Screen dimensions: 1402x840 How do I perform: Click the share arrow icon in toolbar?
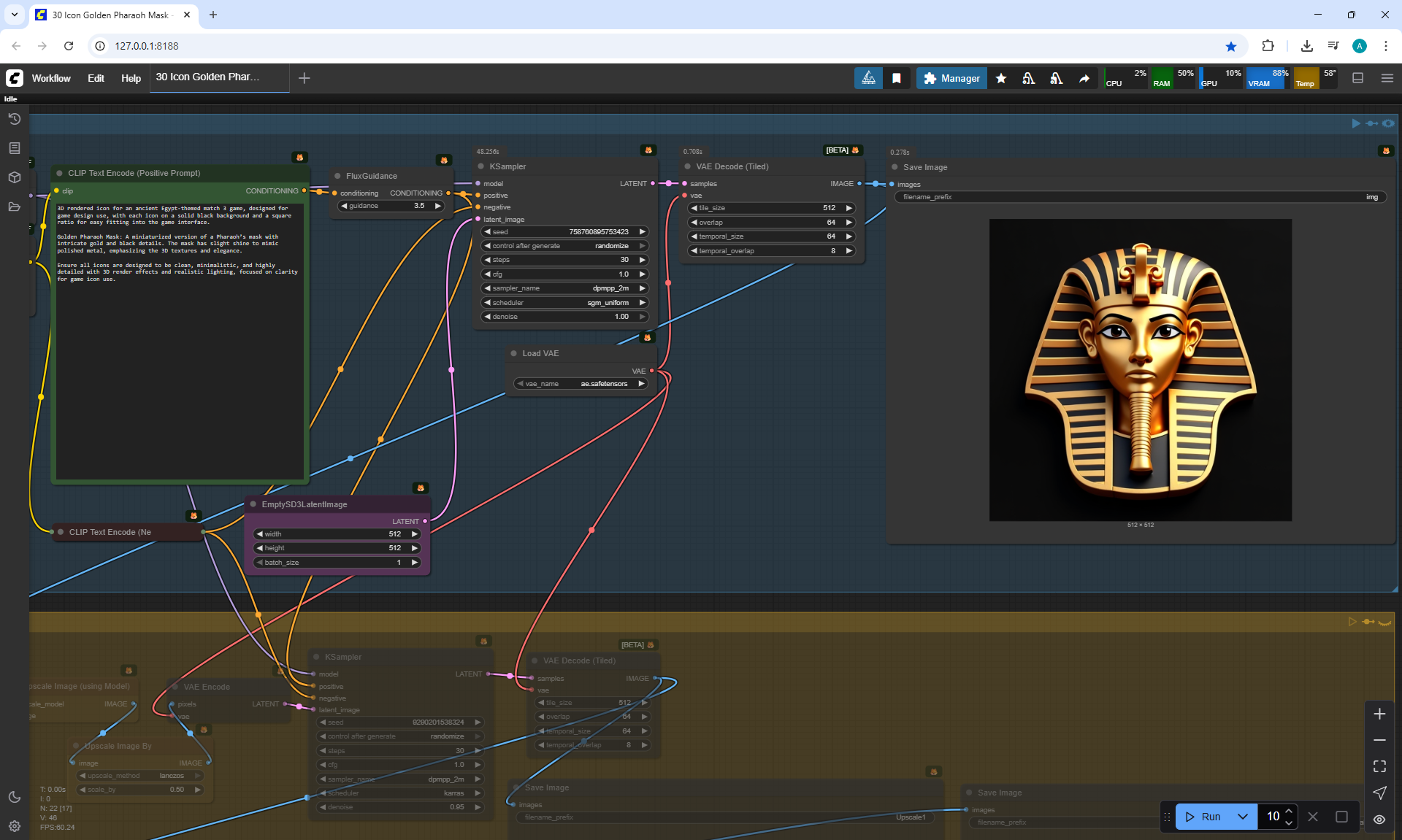(x=1084, y=78)
